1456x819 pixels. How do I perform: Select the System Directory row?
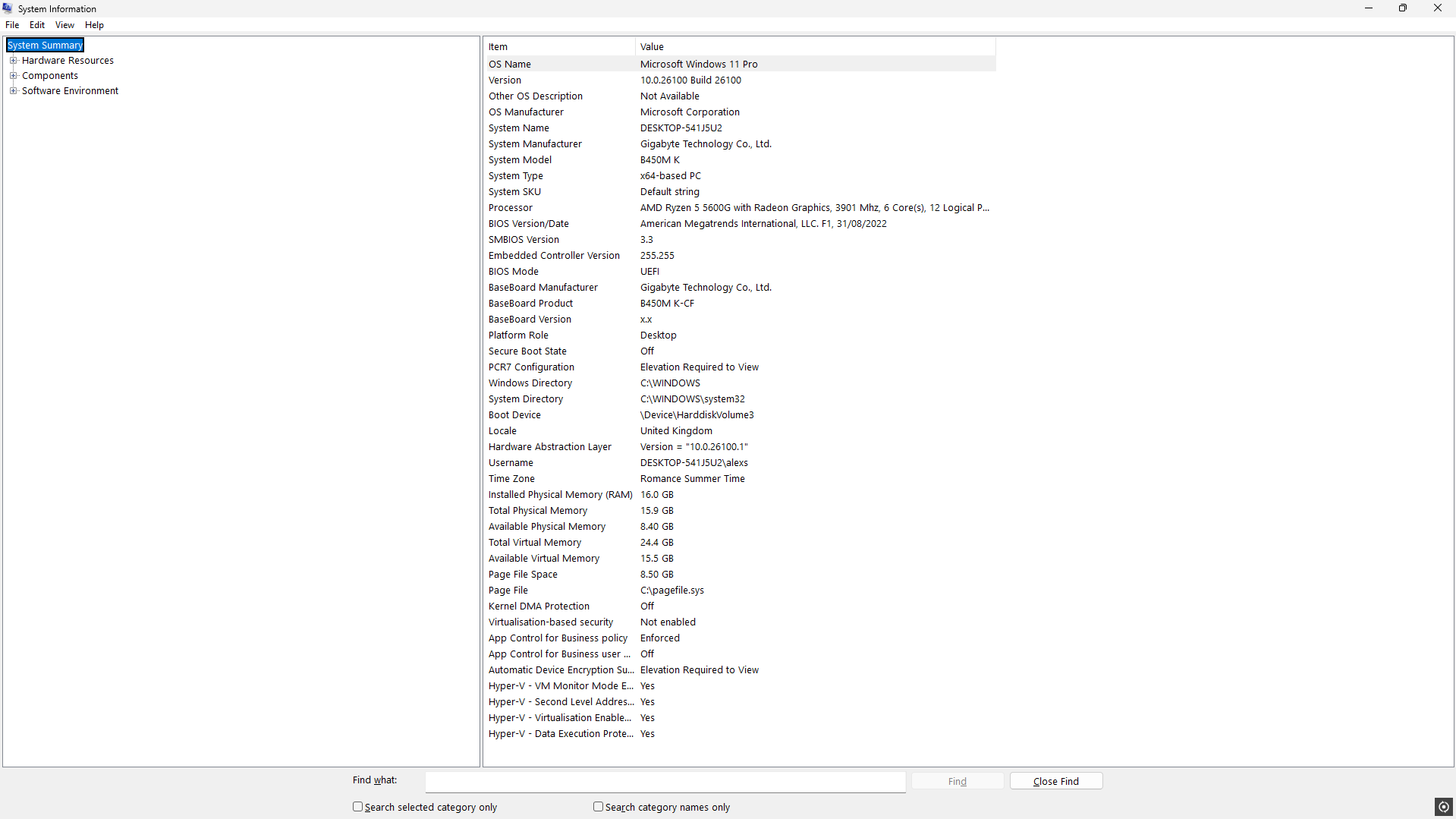click(x=741, y=399)
